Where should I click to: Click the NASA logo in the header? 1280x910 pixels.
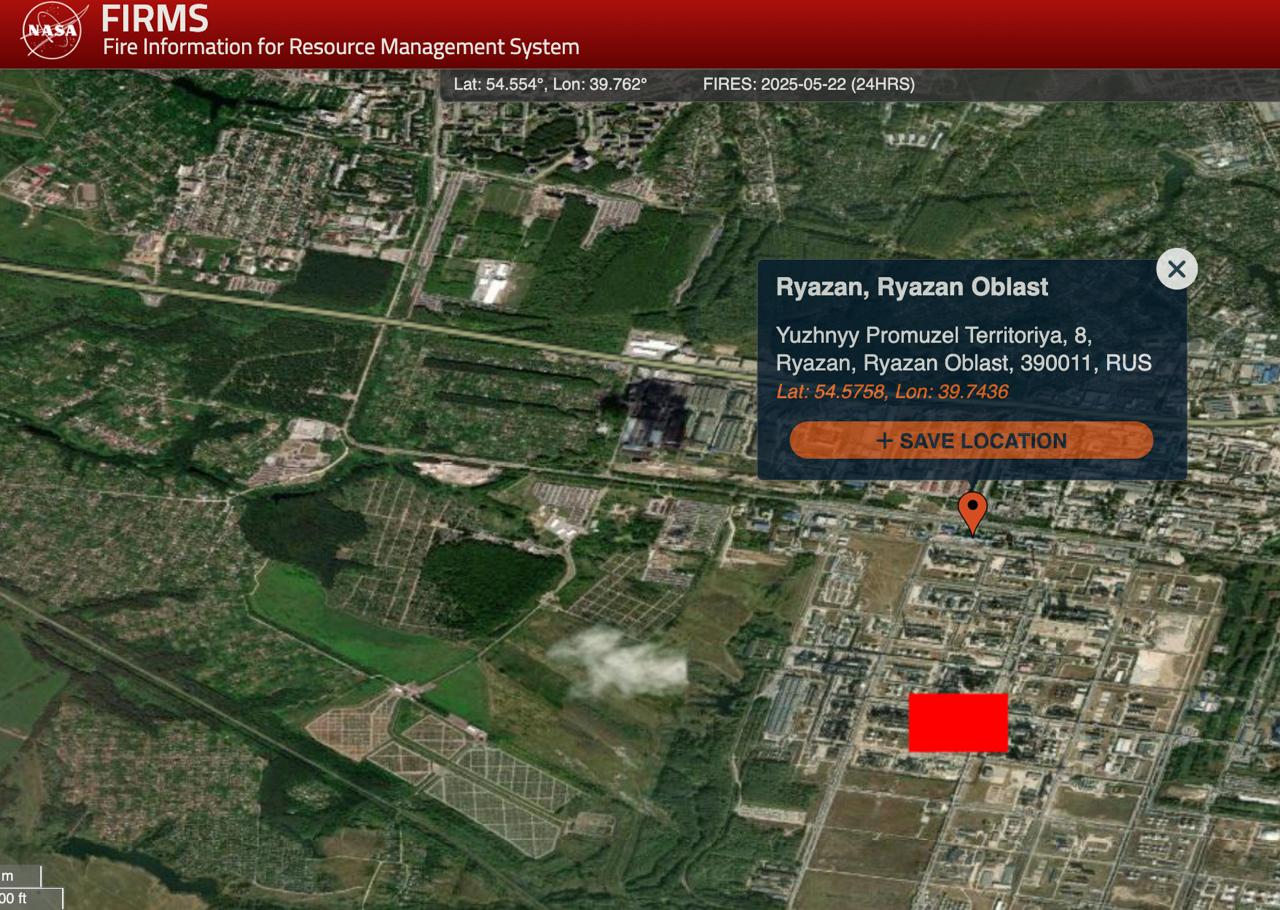[x=54, y=31]
